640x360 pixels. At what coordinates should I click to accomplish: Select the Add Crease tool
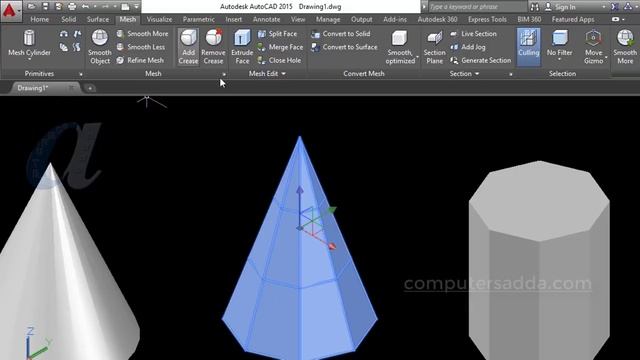[x=188, y=47]
